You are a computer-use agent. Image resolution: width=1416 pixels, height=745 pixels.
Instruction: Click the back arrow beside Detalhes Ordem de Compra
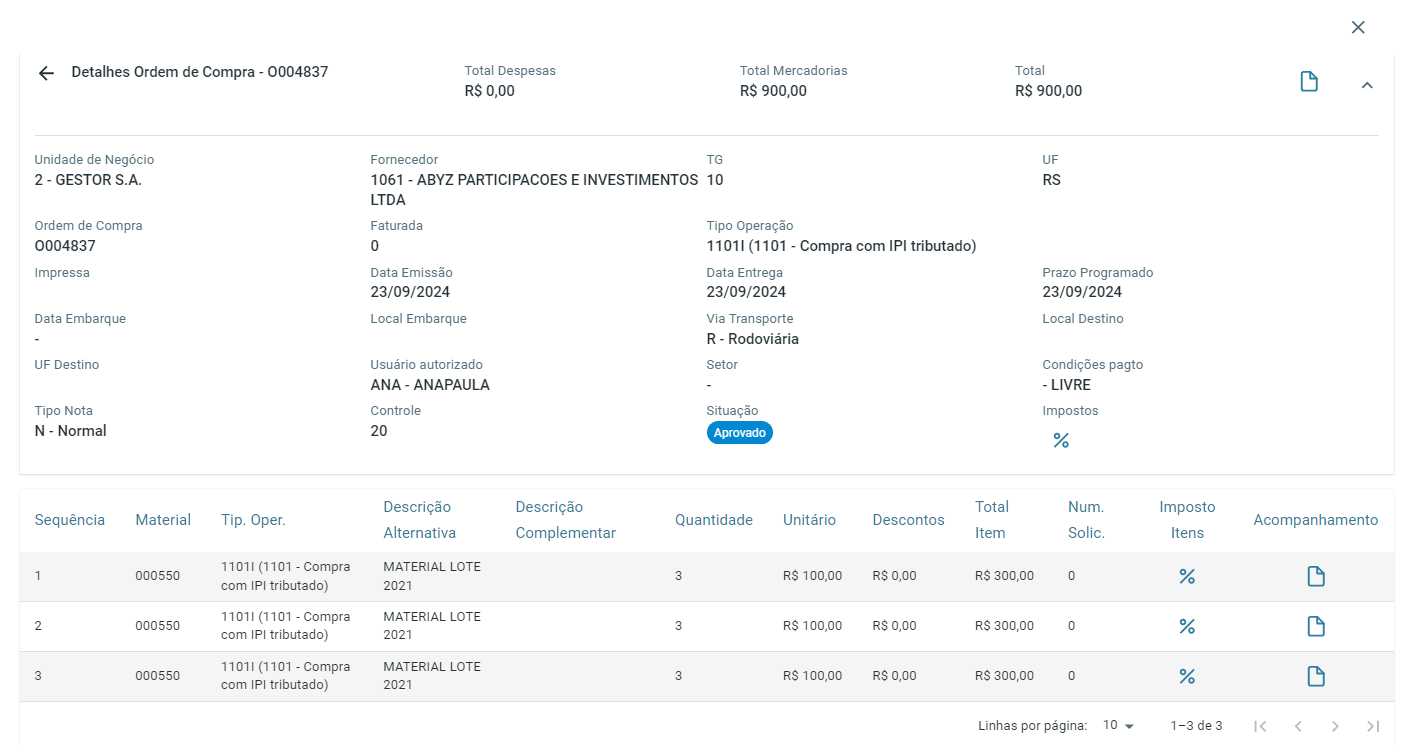click(x=46, y=73)
